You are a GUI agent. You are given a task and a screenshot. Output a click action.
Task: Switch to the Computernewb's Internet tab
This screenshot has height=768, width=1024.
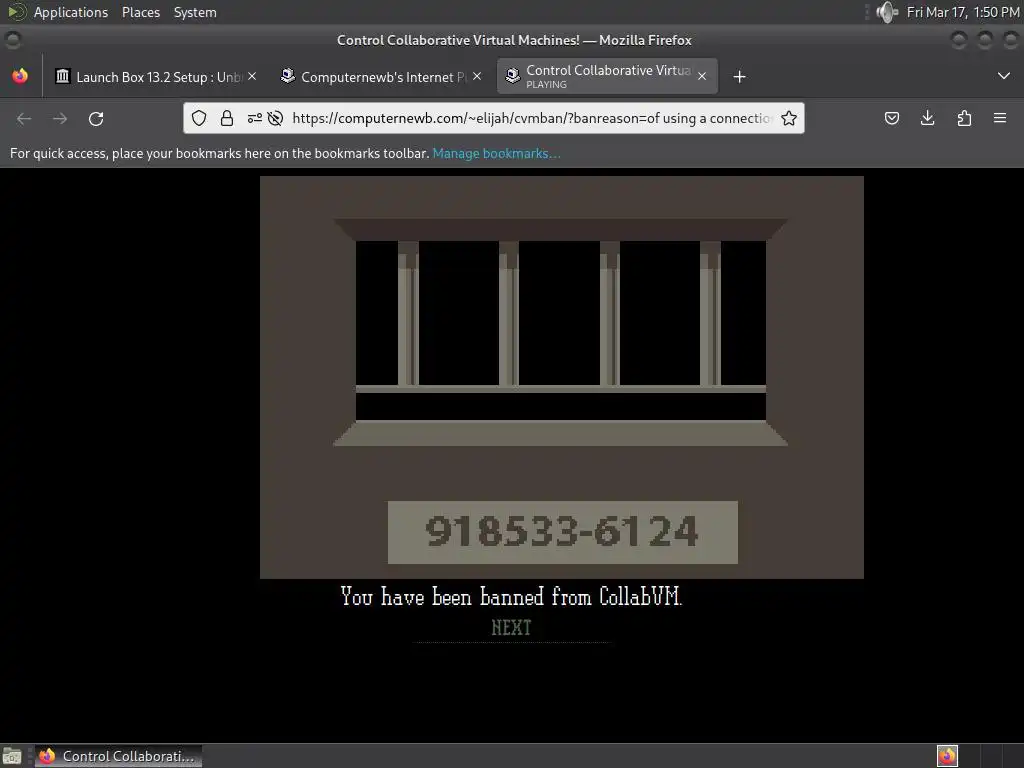[x=381, y=76]
